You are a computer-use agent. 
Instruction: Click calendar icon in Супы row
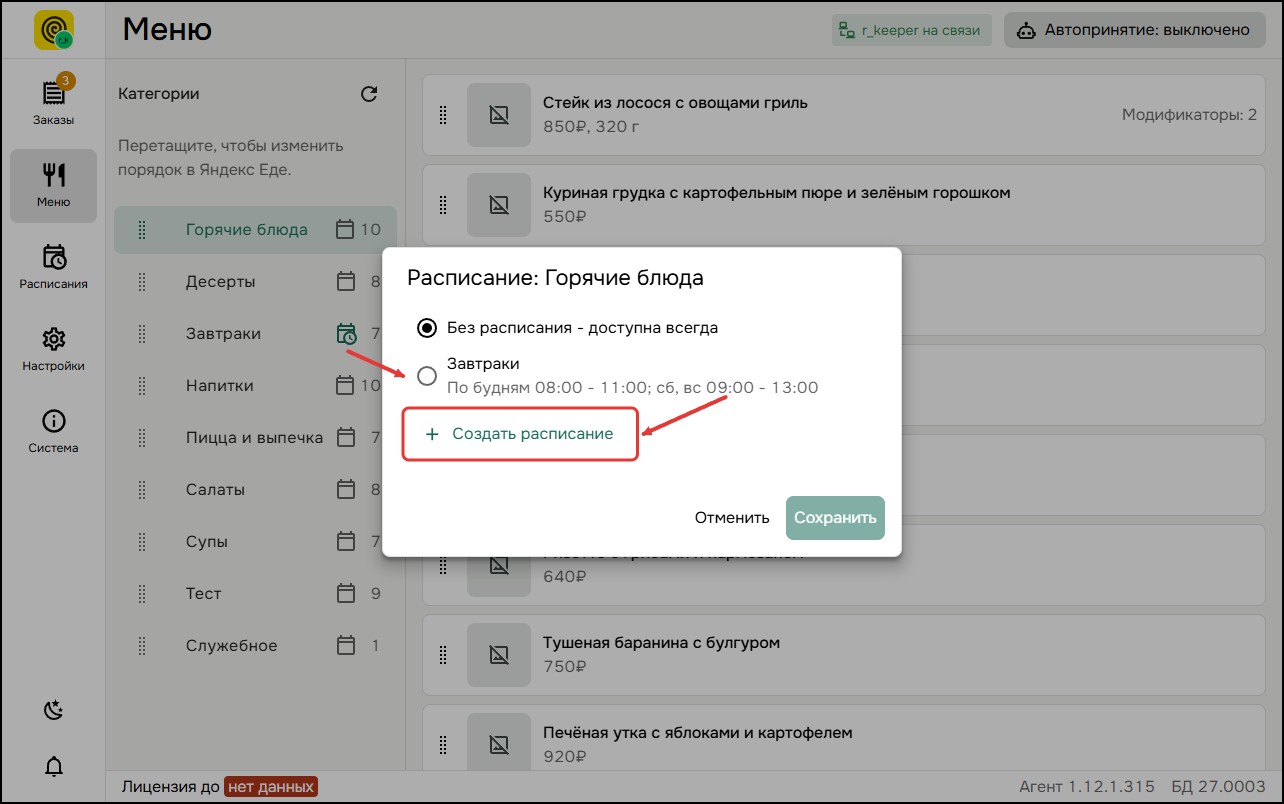(346, 541)
